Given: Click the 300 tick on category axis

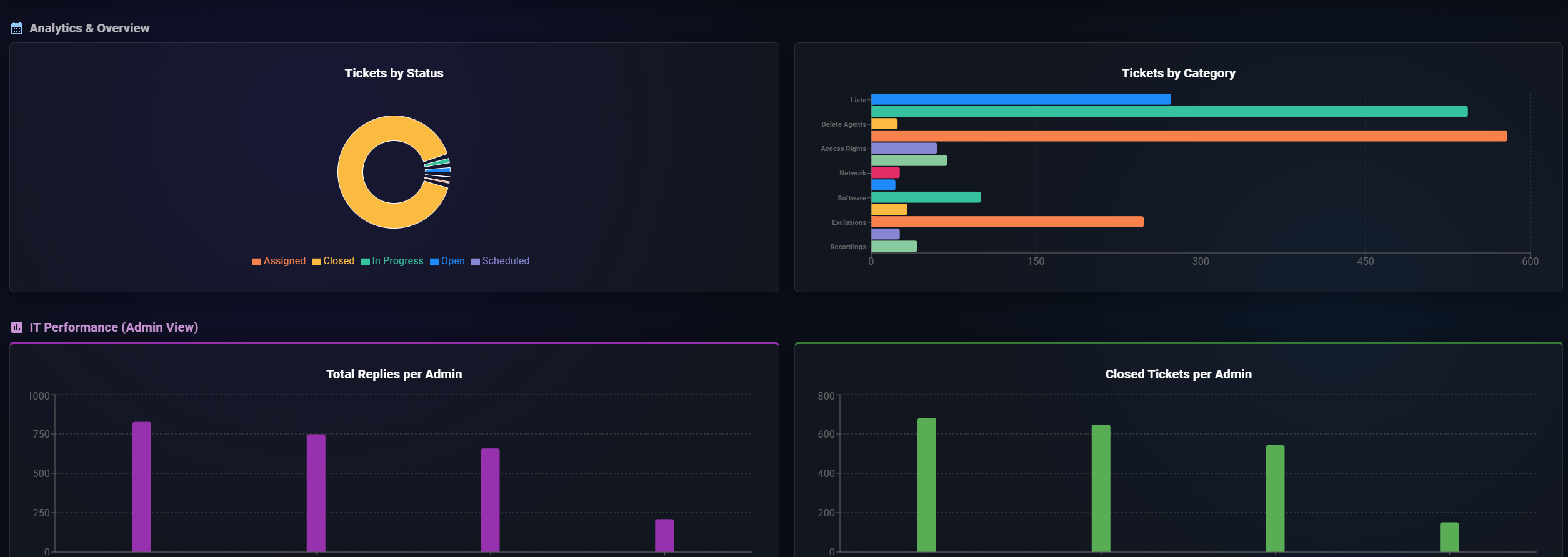Looking at the screenshot, I should pos(1201,261).
